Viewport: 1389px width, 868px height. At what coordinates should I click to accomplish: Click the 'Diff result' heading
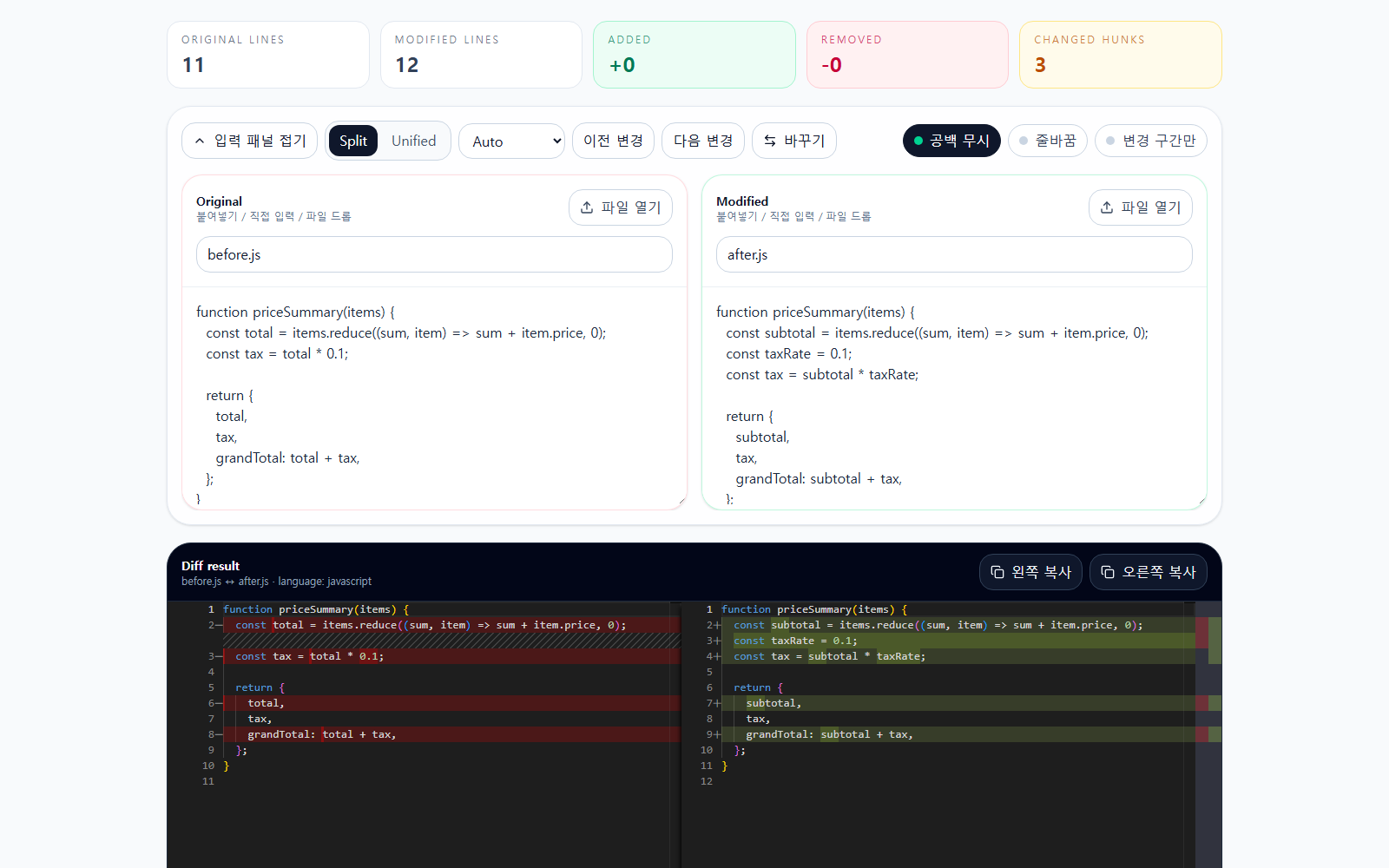click(210, 566)
